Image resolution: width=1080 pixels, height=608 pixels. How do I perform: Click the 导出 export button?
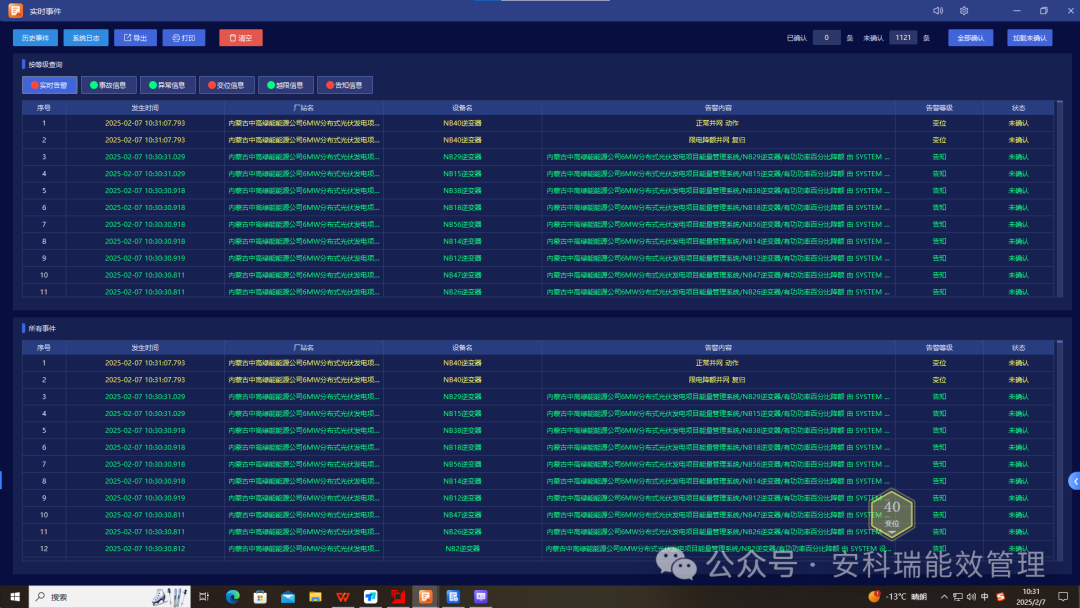tap(135, 38)
